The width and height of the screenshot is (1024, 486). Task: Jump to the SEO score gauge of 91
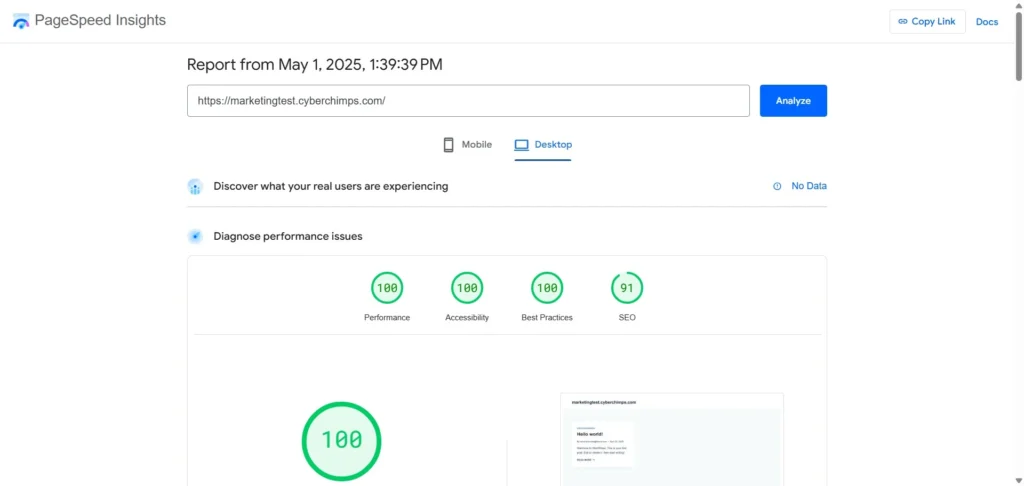[627, 288]
